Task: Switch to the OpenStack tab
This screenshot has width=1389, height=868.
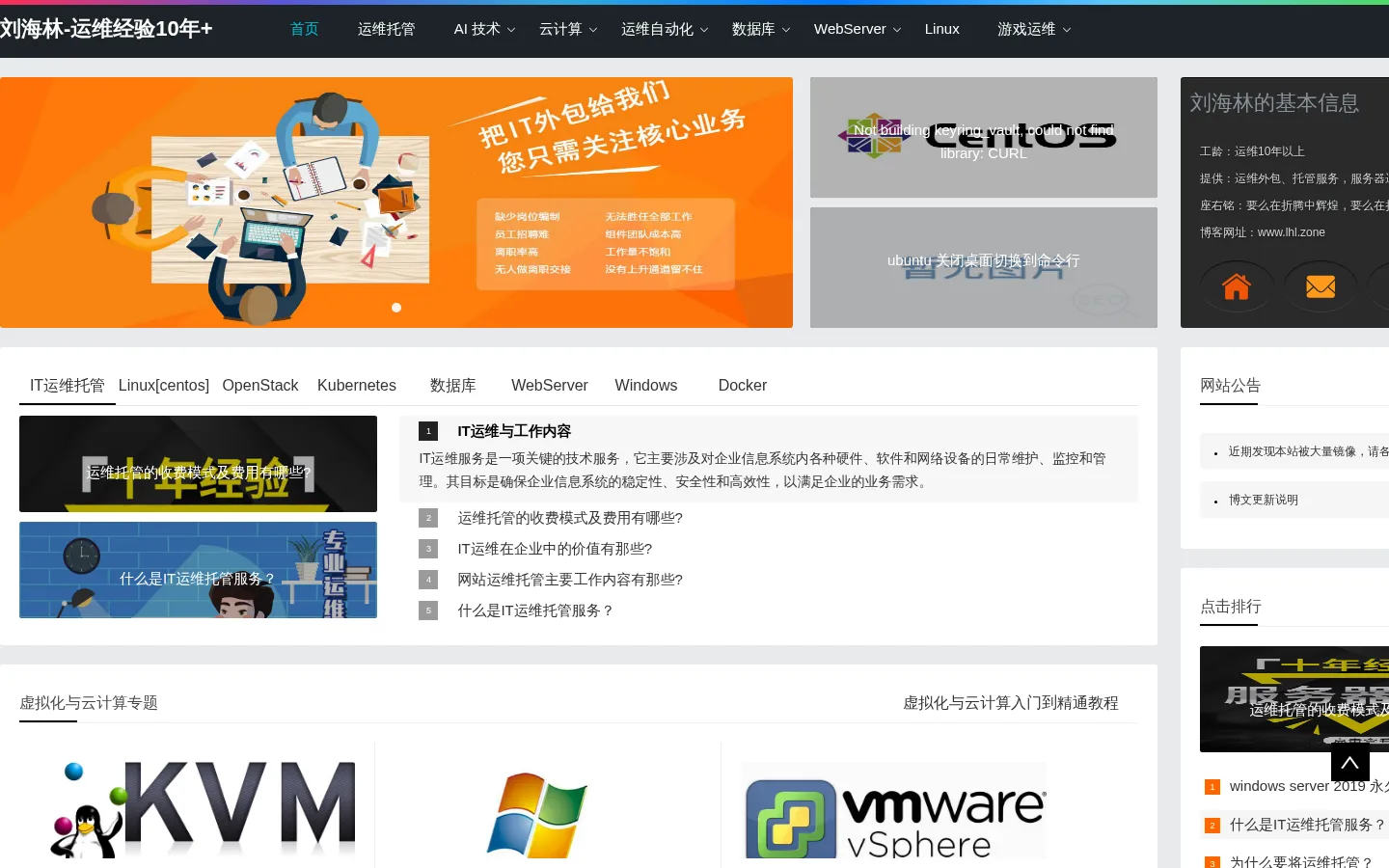Action: pyautogui.click(x=260, y=386)
